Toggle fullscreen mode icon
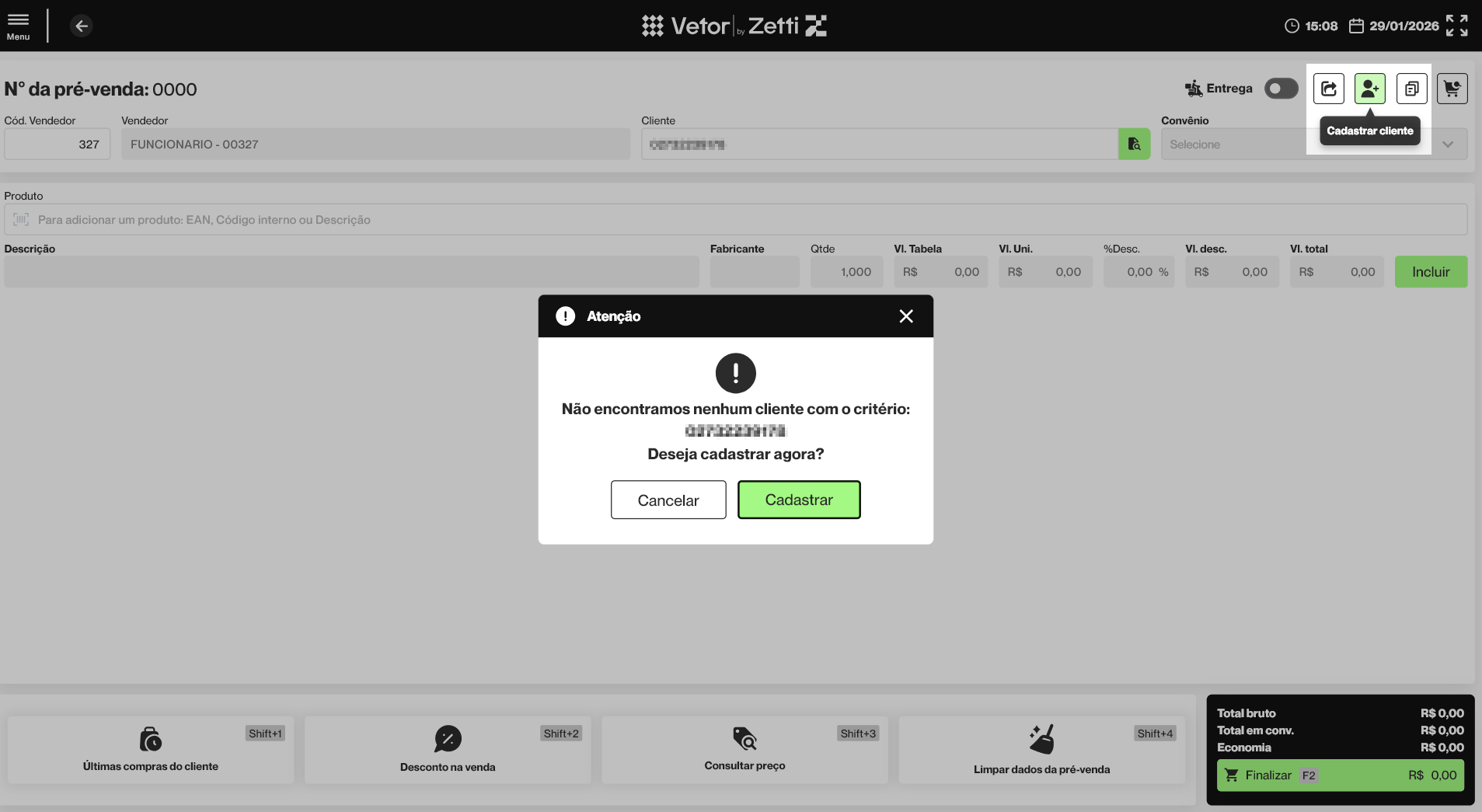The height and width of the screenshot is (812, 1482). click(x=1457, y=26)
